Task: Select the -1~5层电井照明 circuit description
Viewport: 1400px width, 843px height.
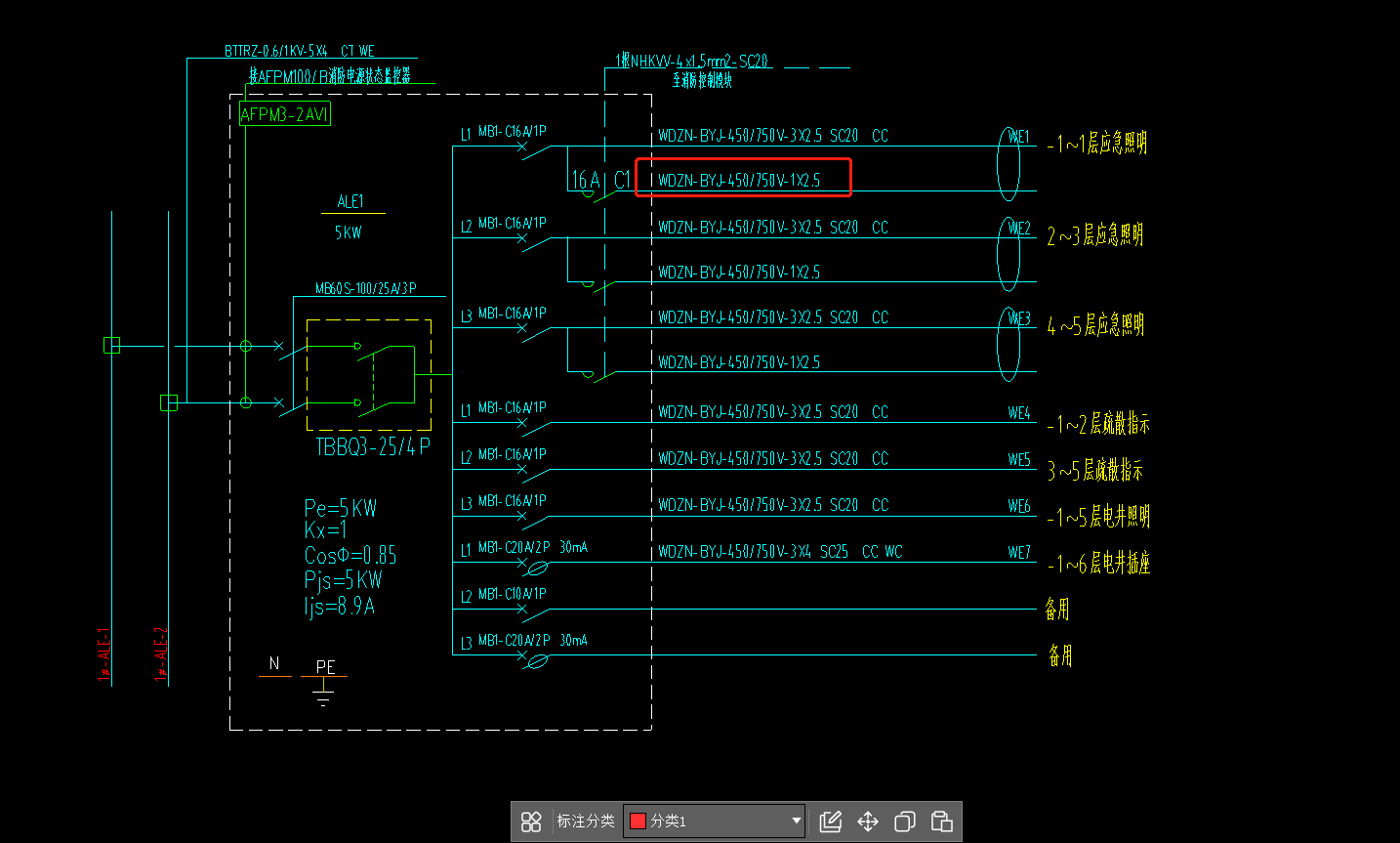Action: 1098,517
